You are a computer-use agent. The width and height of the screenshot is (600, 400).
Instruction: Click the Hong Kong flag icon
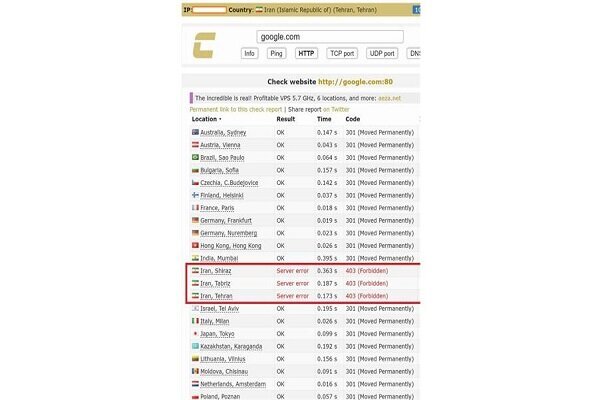tap(196, 245)
